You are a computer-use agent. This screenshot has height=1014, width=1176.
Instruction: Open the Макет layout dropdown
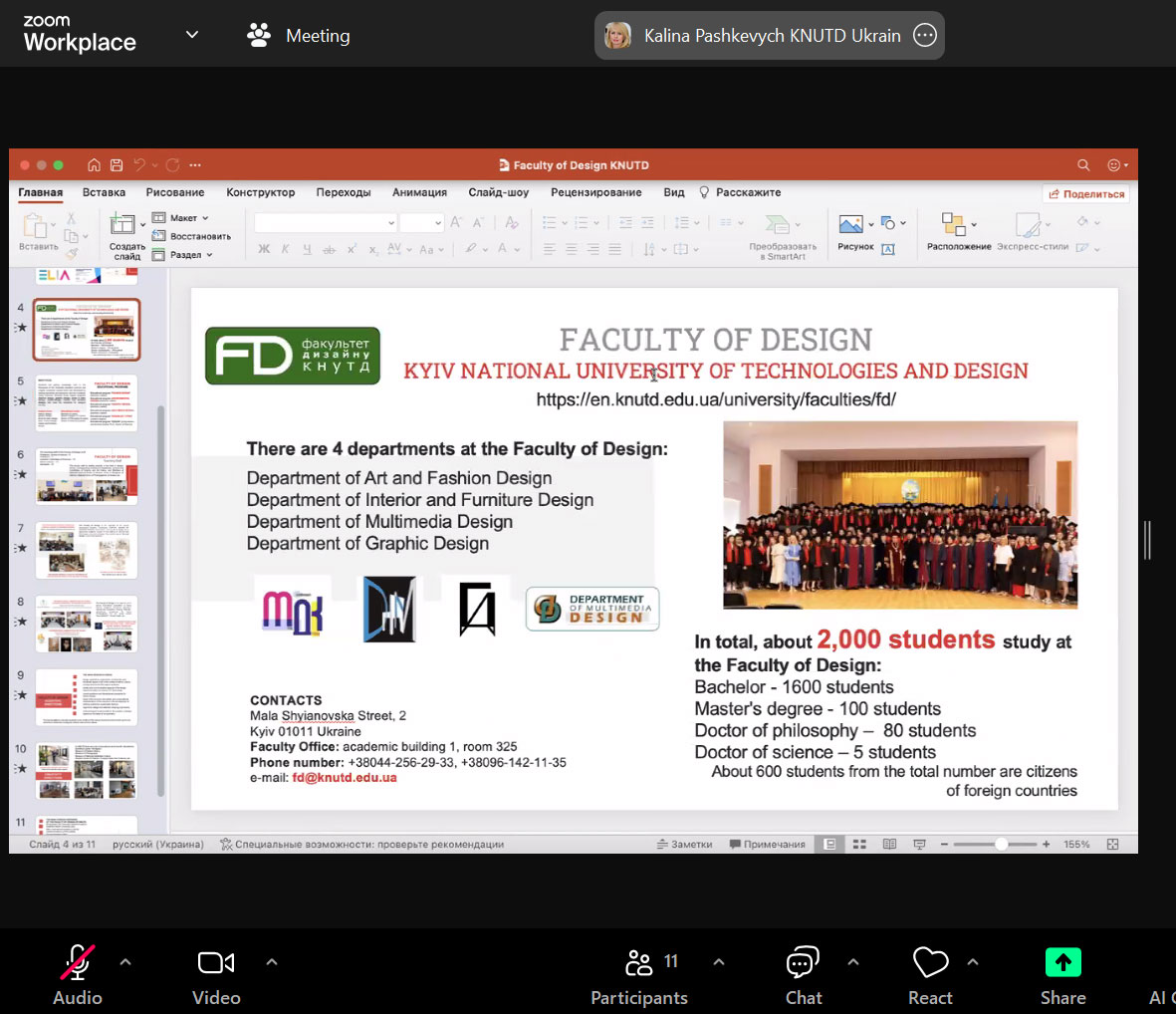click(x=181, y=217)
